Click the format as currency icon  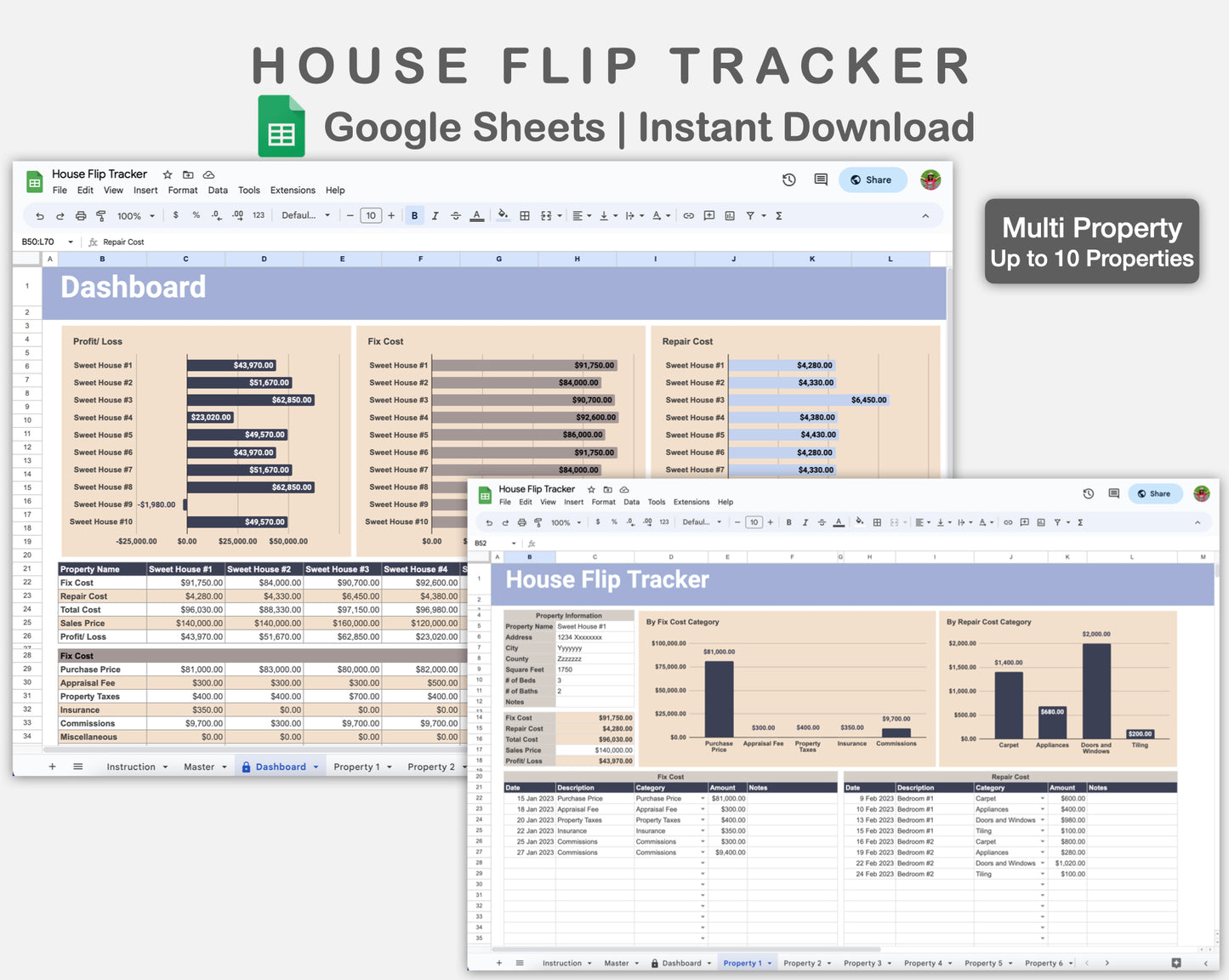coord(176,215)
